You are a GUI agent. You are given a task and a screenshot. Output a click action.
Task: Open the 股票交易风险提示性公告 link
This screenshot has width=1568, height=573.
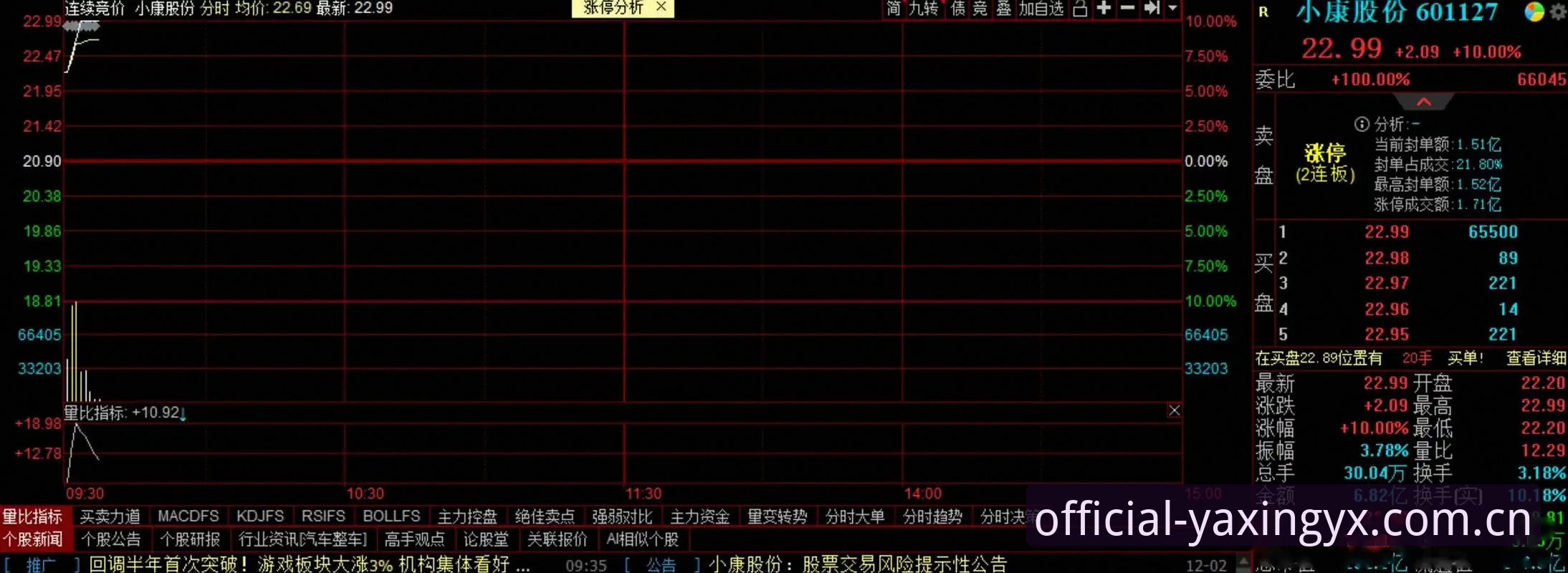(x=858, y=564)
